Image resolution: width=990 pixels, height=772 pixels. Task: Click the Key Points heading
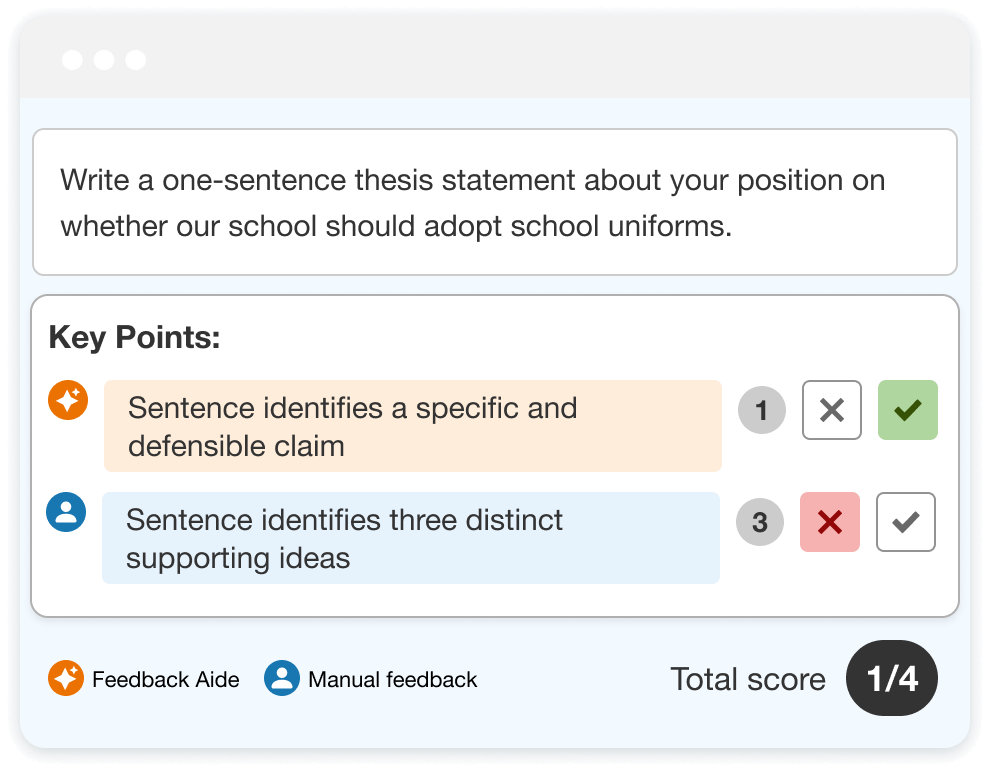[x=134, y=337]
